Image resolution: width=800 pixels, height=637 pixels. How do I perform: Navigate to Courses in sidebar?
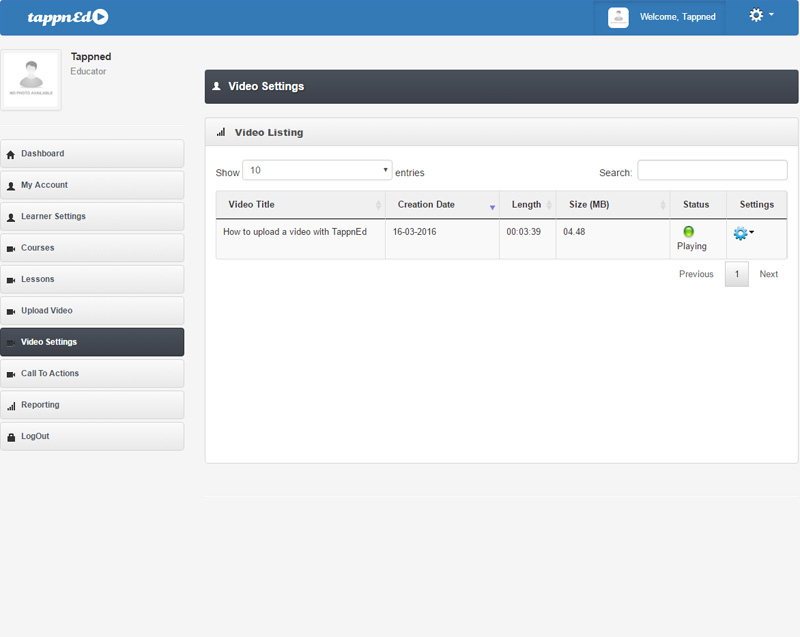(x=92, y=248)
